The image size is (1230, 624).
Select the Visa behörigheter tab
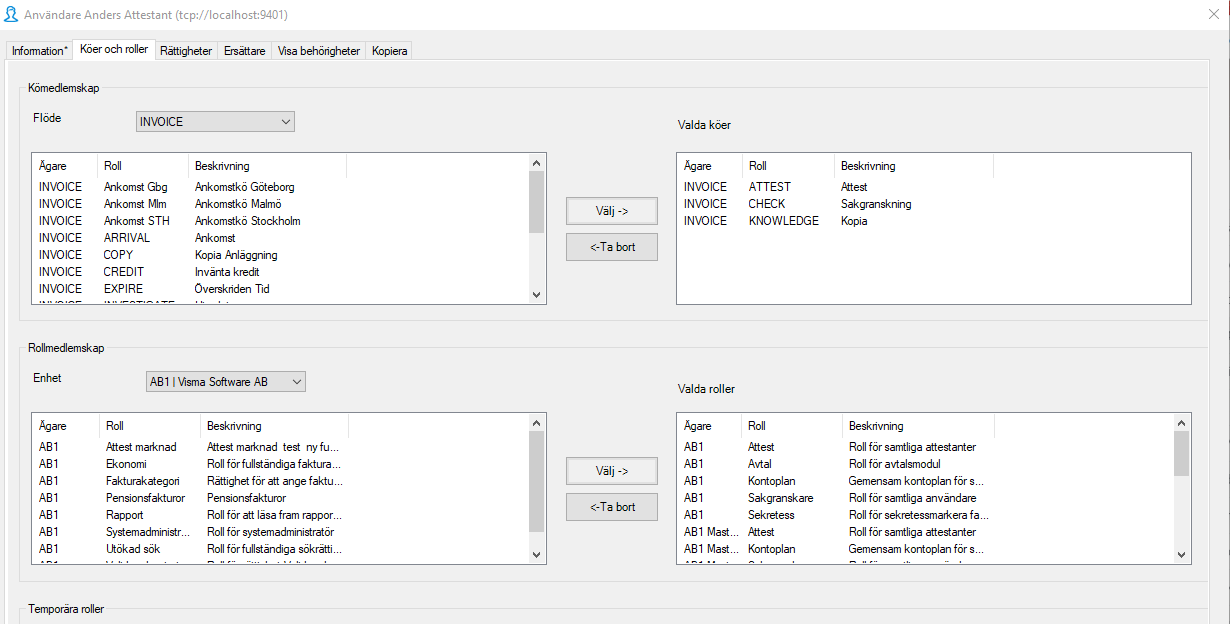point(321,50)
